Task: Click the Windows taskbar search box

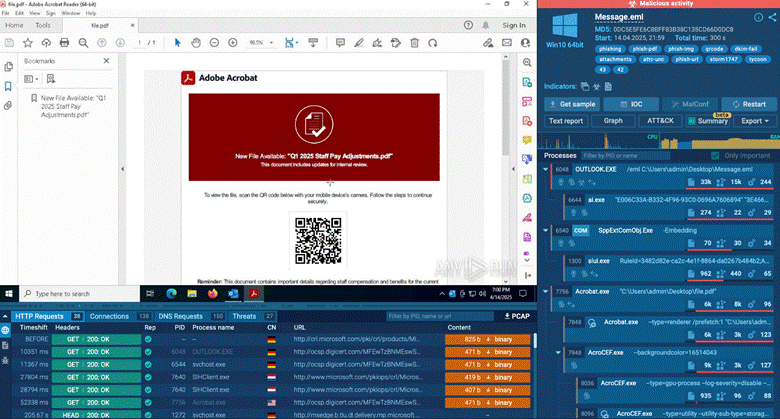Action: point(79,294)
